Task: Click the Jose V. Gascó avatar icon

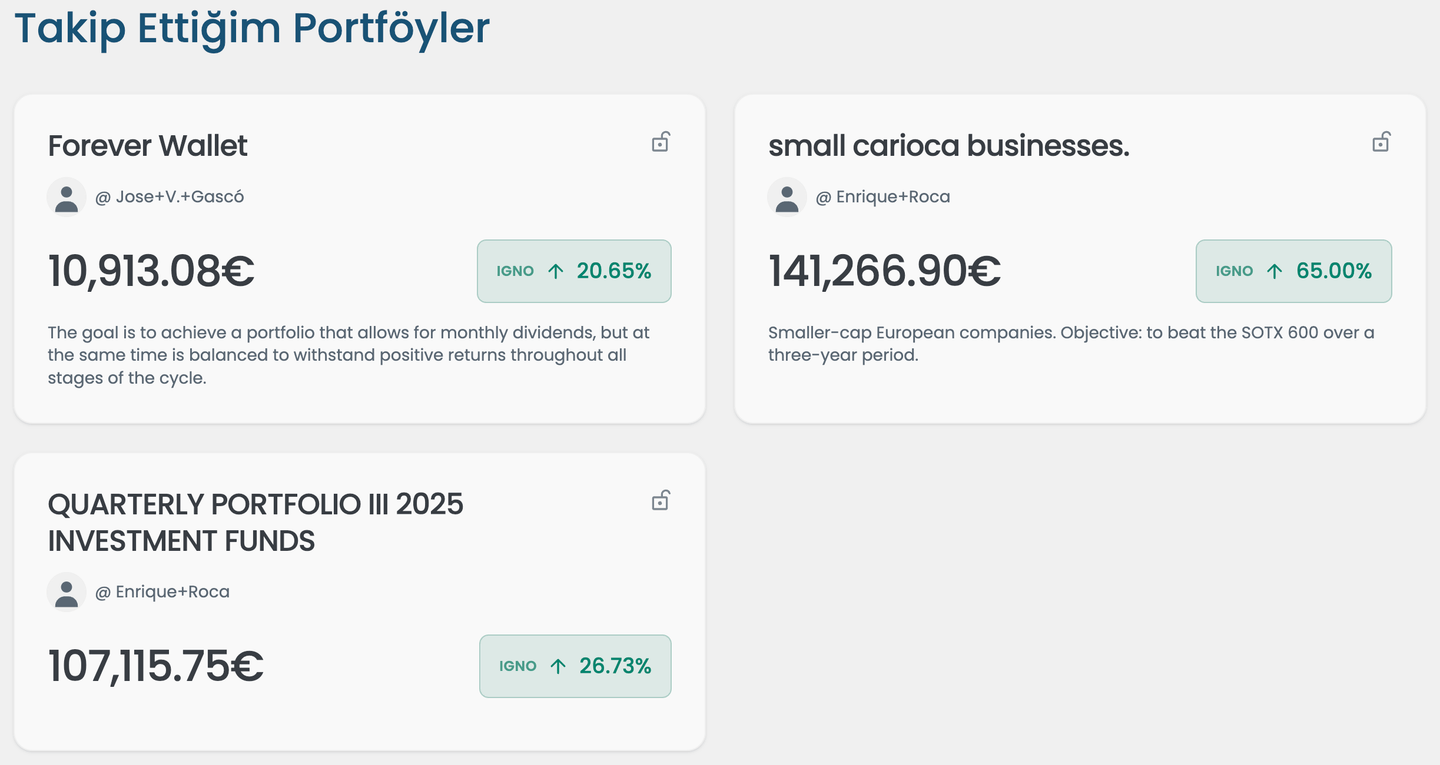Action: point(67,197)
